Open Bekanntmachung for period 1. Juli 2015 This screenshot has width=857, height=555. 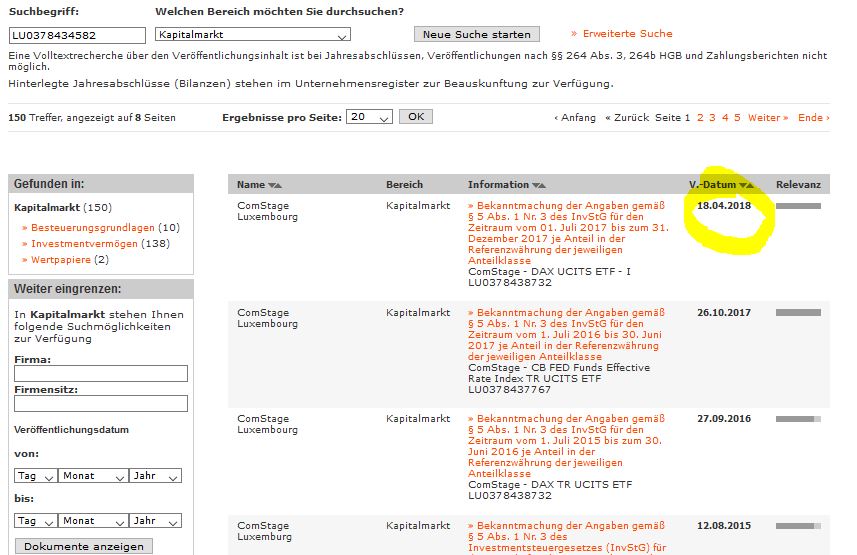pos(566,446)
